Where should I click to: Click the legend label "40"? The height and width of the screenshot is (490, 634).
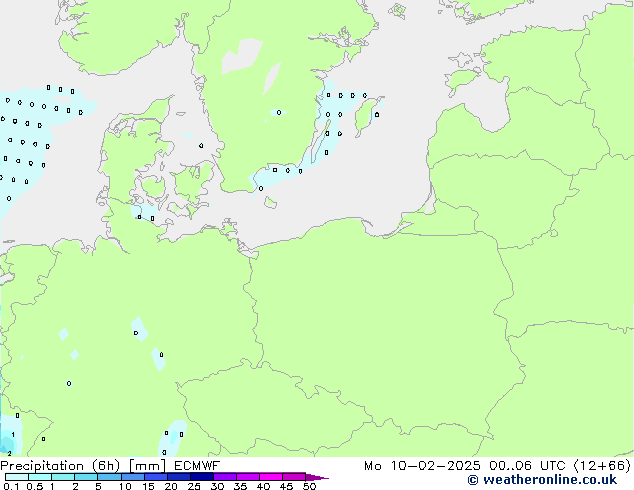[263, 486]
